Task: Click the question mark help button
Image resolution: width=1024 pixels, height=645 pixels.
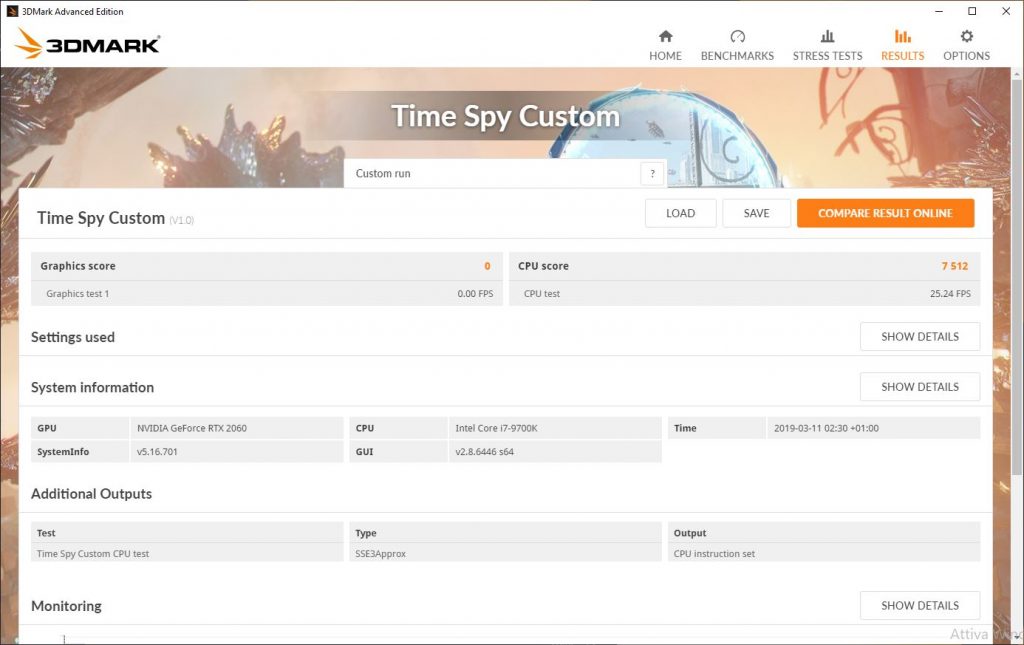Action: tap(652, 173)
